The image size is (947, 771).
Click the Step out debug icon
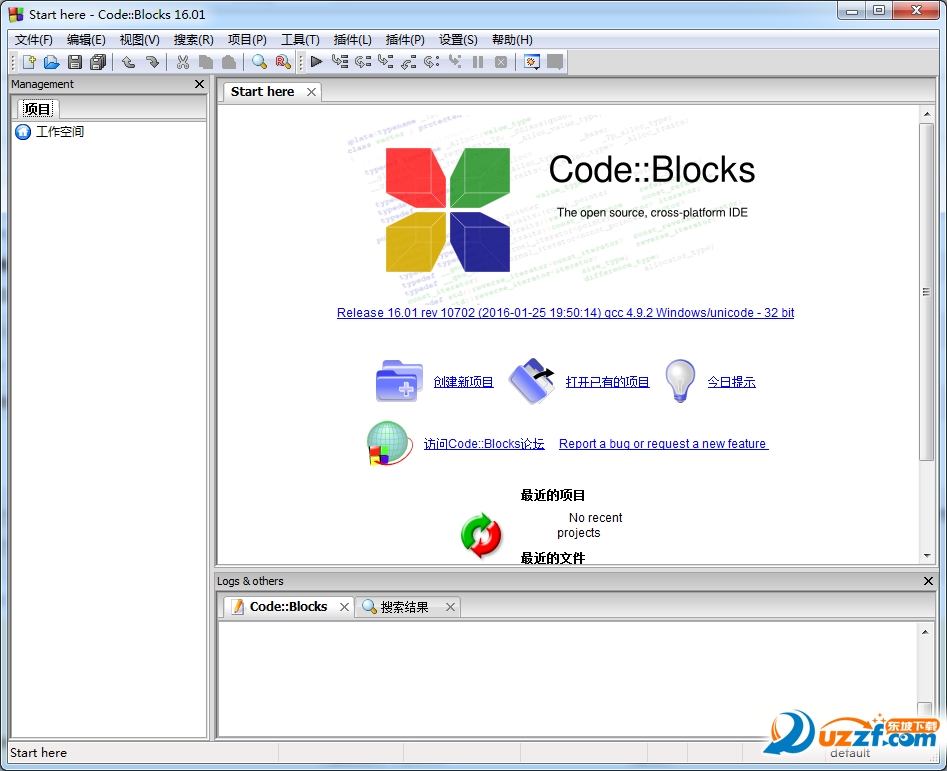click(x=408, y=61)
